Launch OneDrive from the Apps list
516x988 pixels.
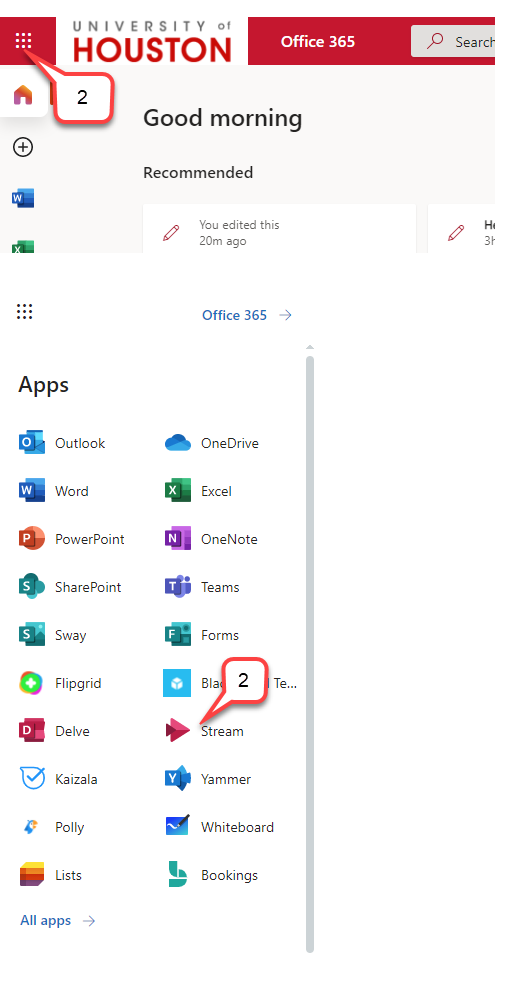coord(212,443)
